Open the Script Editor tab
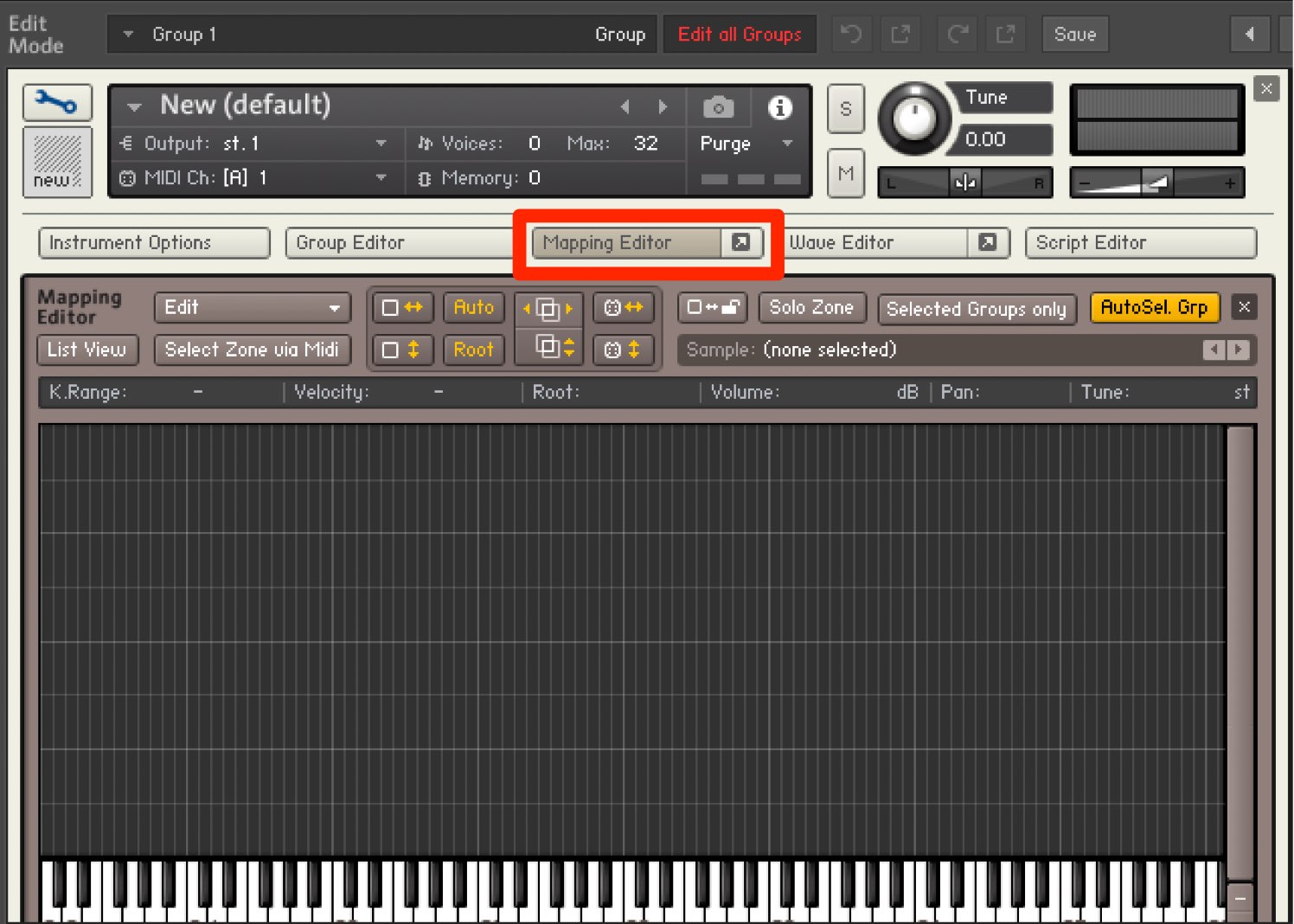The image size is (1294, 924). tap(1141, 243)
